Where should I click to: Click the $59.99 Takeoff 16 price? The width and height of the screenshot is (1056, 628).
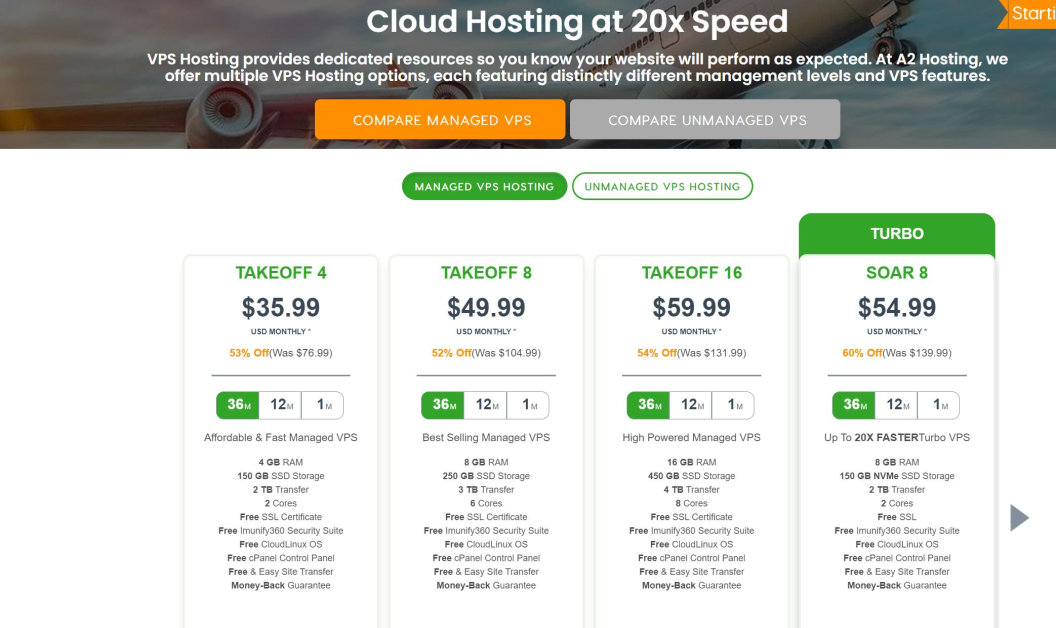pos(692,307)
